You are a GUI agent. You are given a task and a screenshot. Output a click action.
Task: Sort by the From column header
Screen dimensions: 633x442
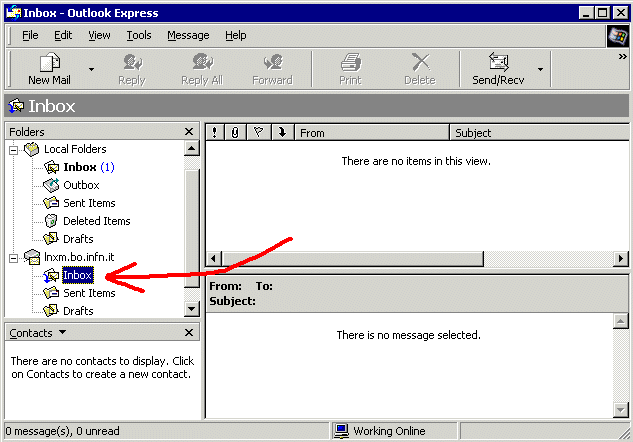(372, 132)
